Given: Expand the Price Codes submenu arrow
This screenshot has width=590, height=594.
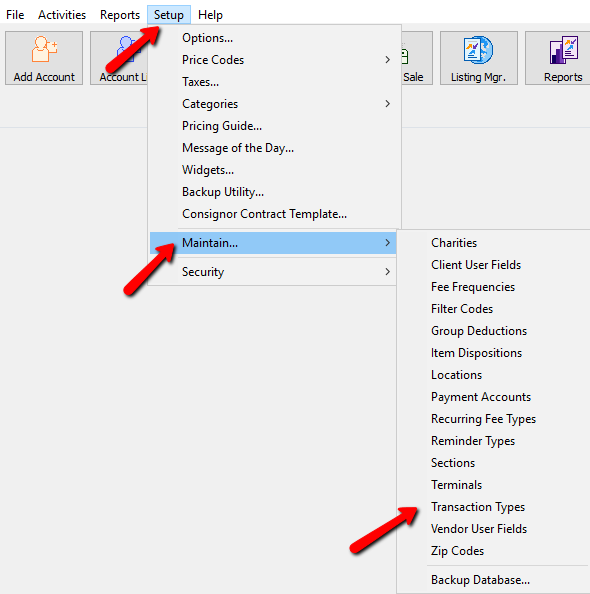Looking at the screenshot, I should [387, 60].
